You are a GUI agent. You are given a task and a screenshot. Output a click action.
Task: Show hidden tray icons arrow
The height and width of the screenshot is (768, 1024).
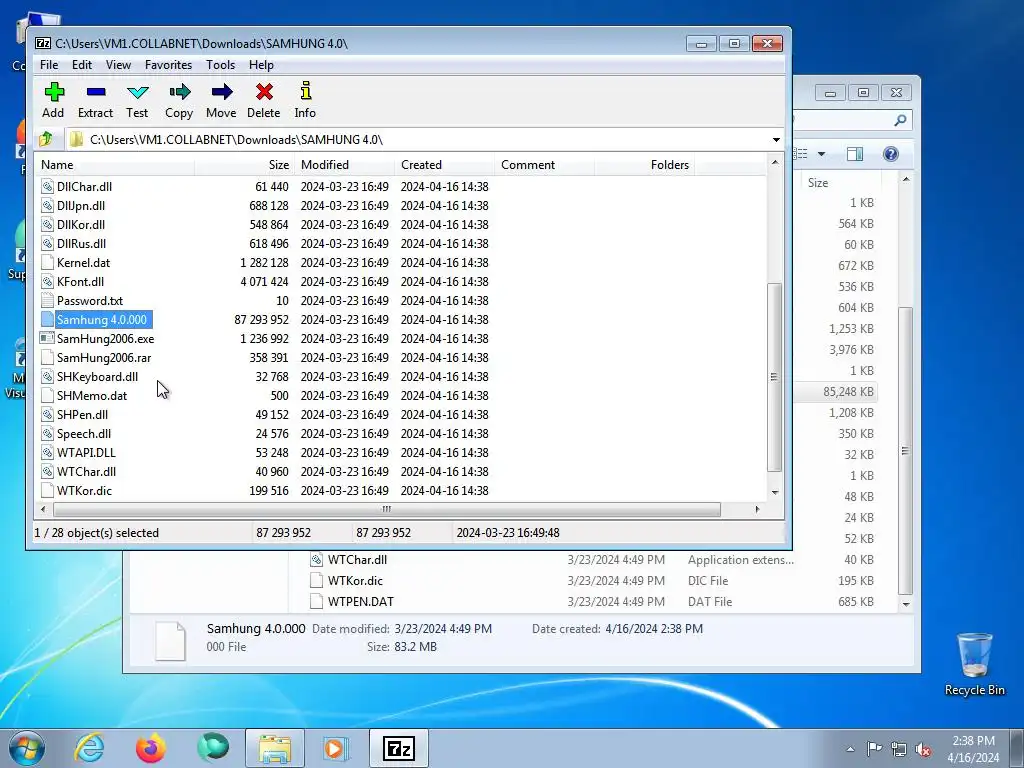coord(850,749)
